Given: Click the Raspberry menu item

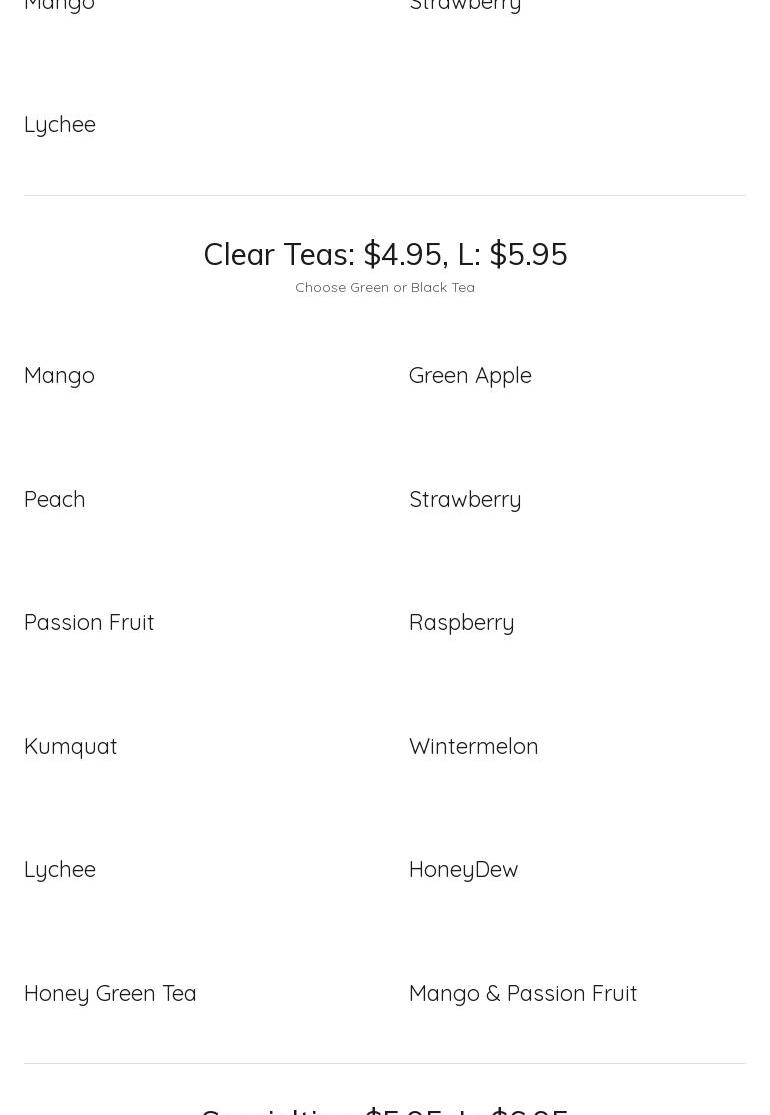Looking at the screenshot, I should pyautogui.click(x=461, y=624).
